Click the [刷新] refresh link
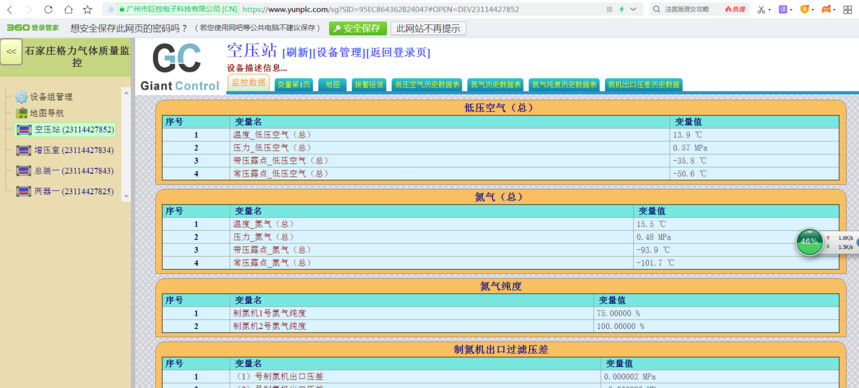859x388 pixels. pyautogui.click(x=296, y=53)
